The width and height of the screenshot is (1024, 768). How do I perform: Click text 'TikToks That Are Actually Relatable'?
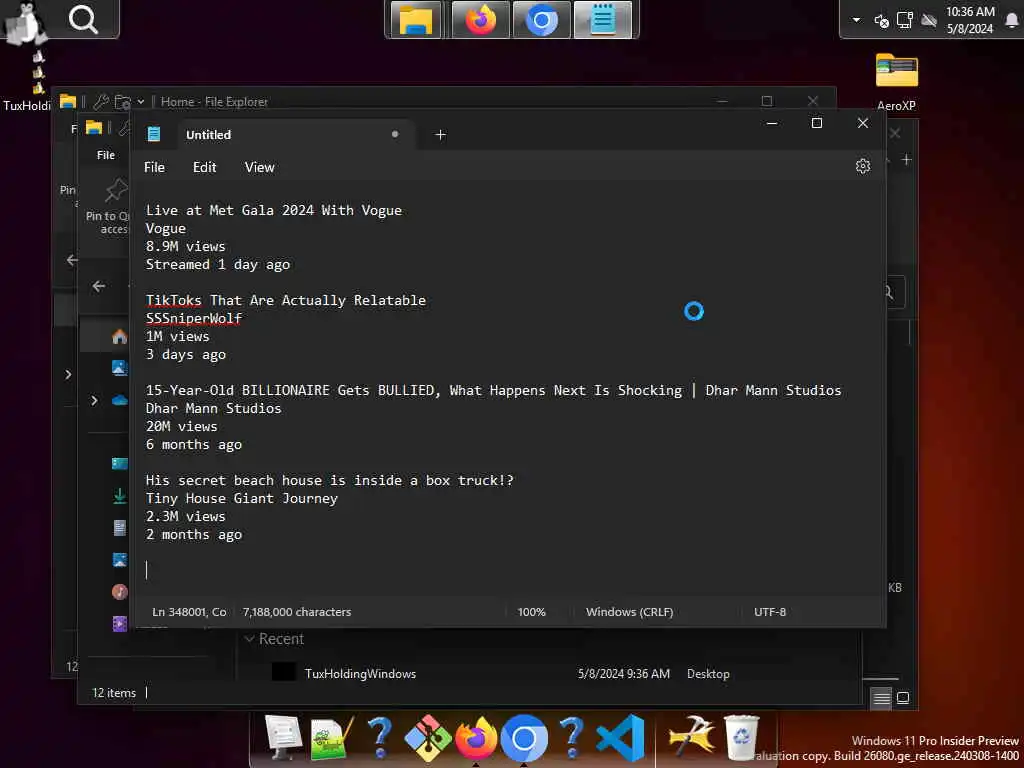pos(285,300)
